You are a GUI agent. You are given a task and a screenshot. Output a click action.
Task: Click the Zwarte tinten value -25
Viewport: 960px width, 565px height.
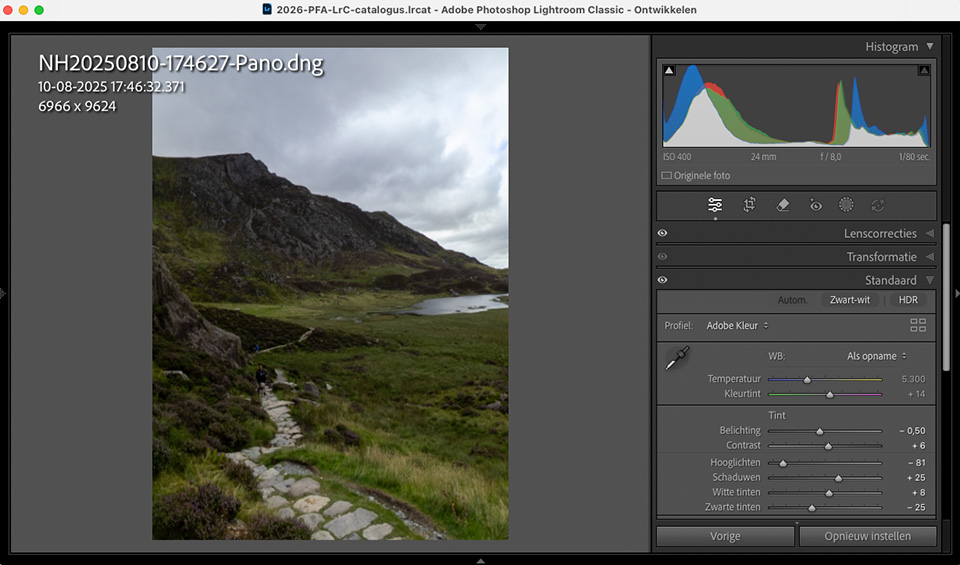point(917,507)
